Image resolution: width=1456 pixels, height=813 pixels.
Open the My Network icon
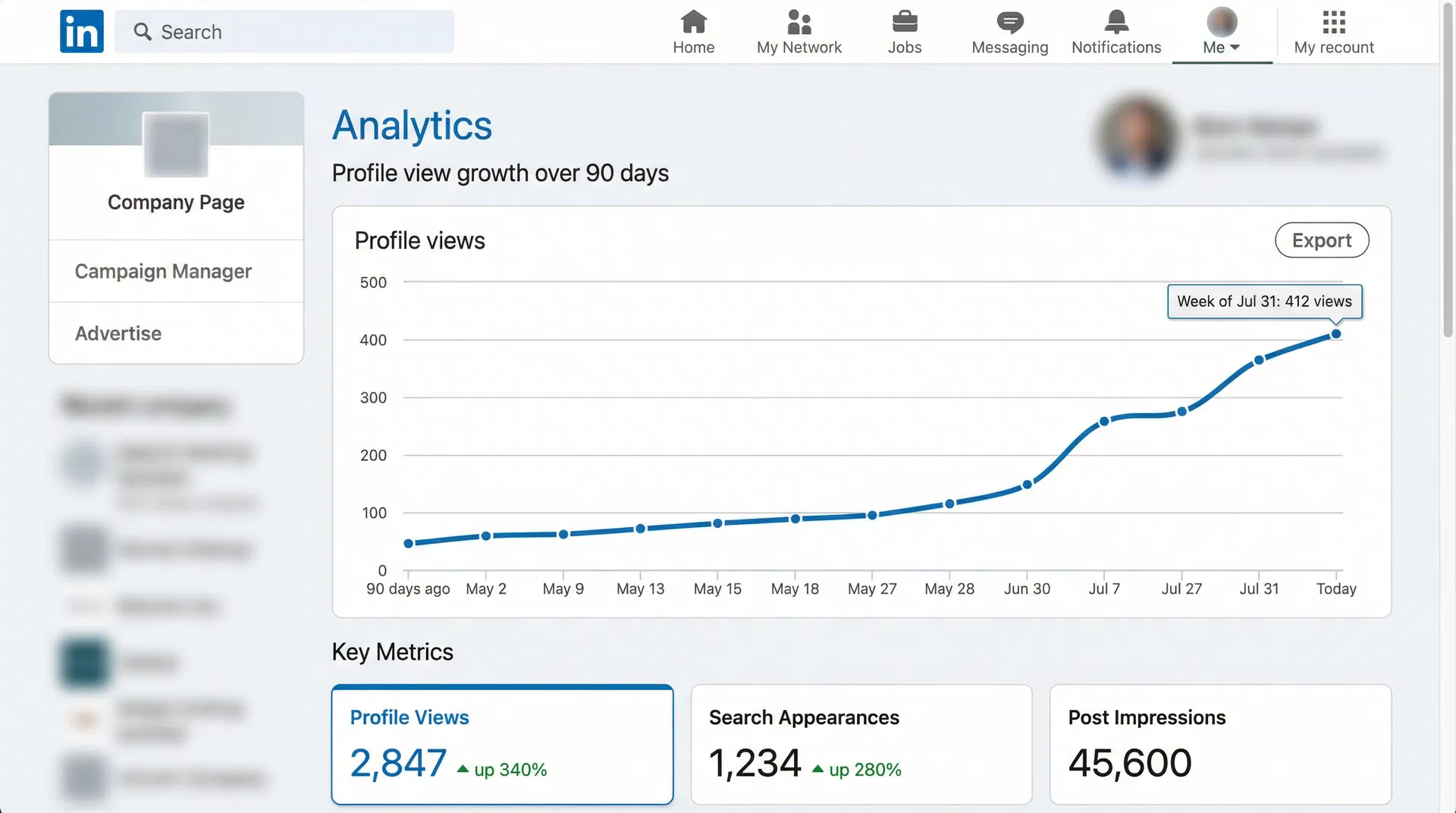(x=799, y=23)
